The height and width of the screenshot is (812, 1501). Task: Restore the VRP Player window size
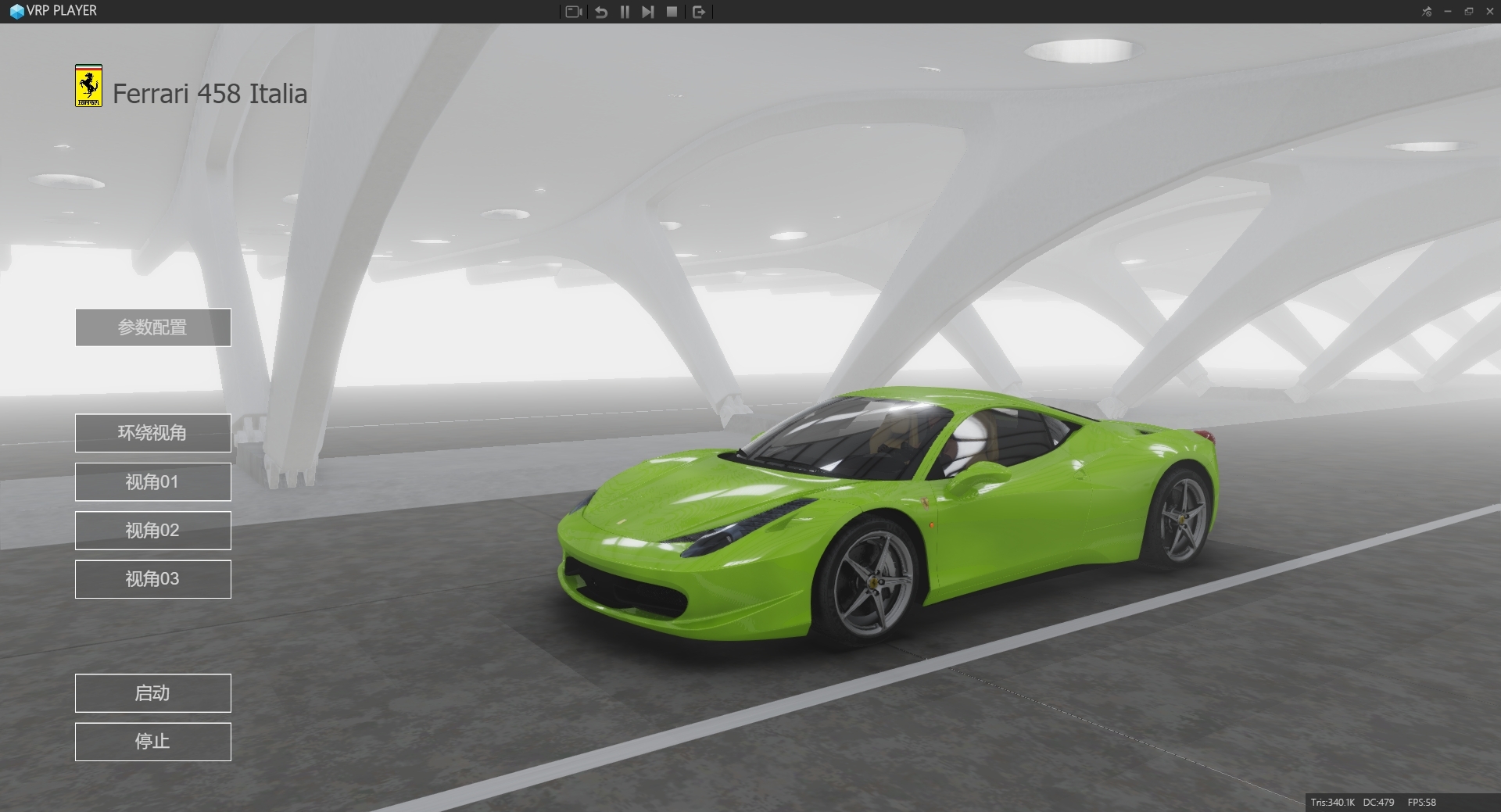click(x=1469, y=11)
